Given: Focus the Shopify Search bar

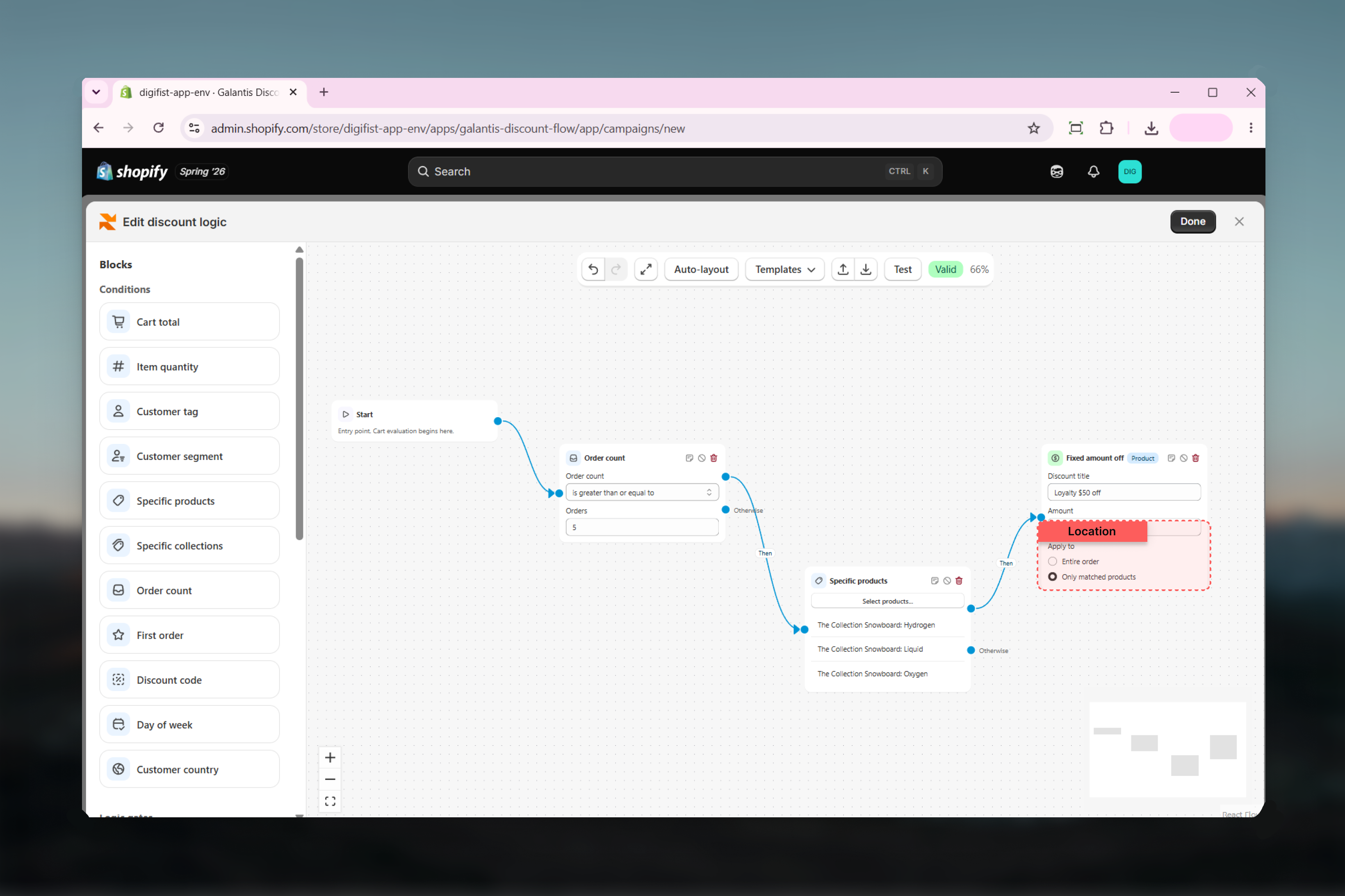Looking at the screenshot, I should [675, 171].
